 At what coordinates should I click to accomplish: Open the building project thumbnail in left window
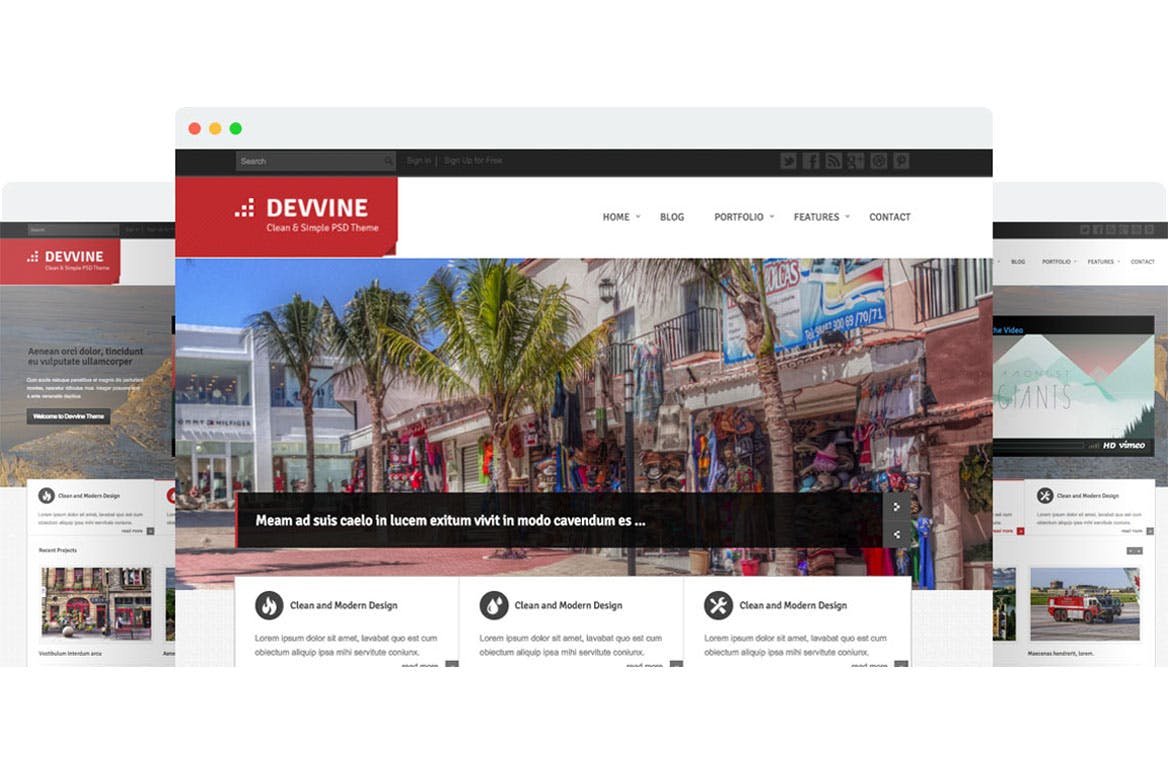(x=96, y=603)
